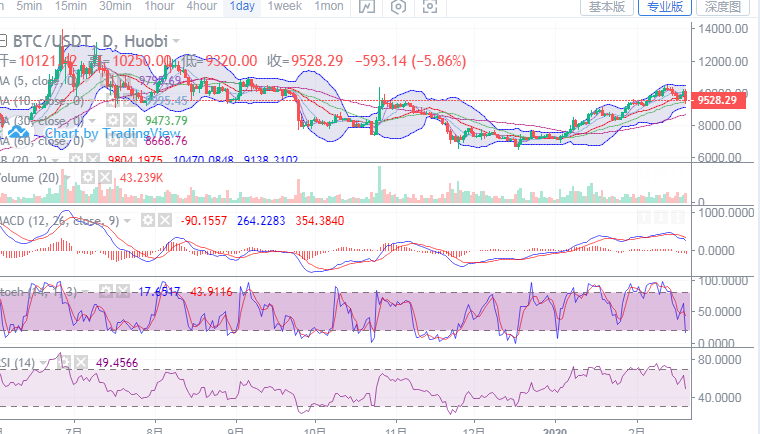
Task: Switch to 30min timeframe
Action: pos(115,6)
